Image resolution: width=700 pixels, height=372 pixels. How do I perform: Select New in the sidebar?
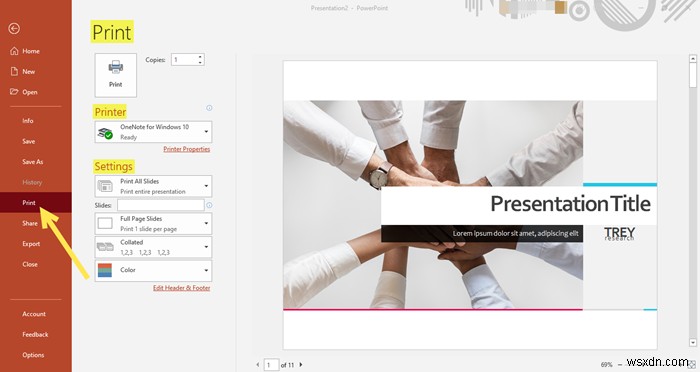[29, 71]
